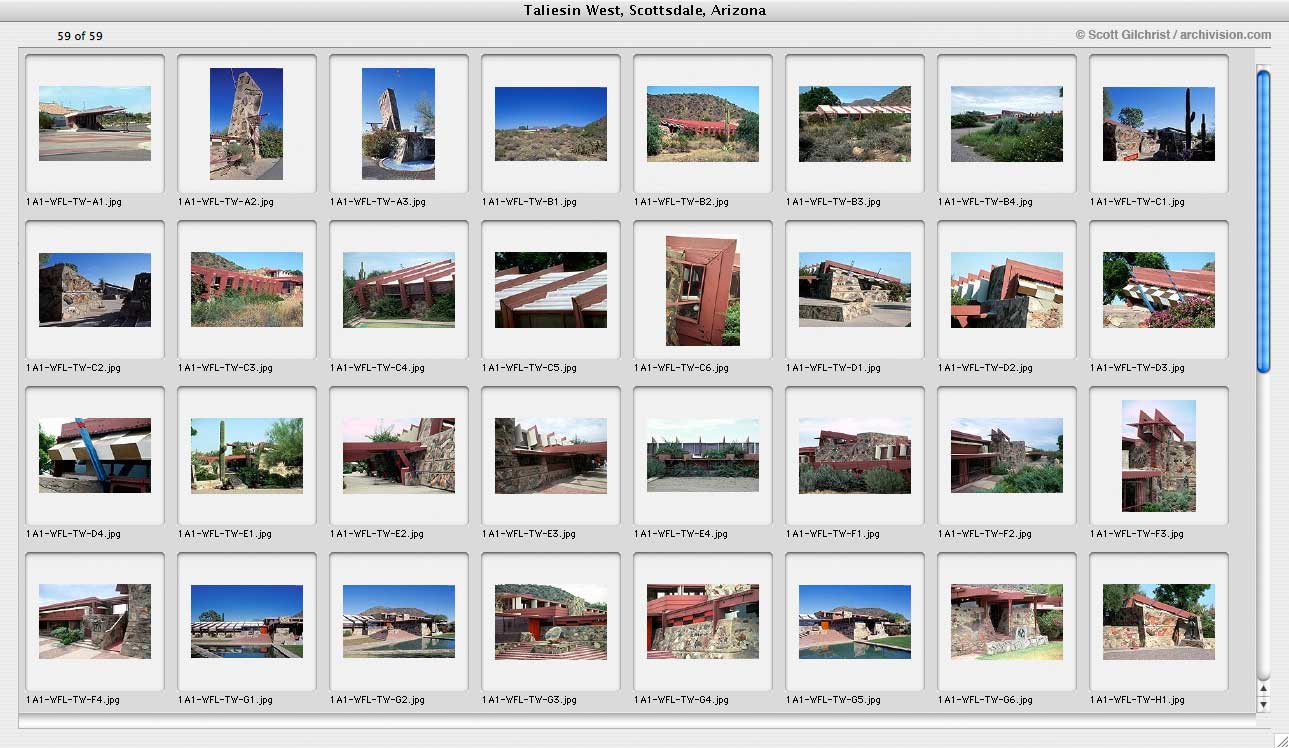The image size is (1289, 748).
Task: Click filename label 1A1-WFL-TW-C1.jpg
Action: [1138, 202]
